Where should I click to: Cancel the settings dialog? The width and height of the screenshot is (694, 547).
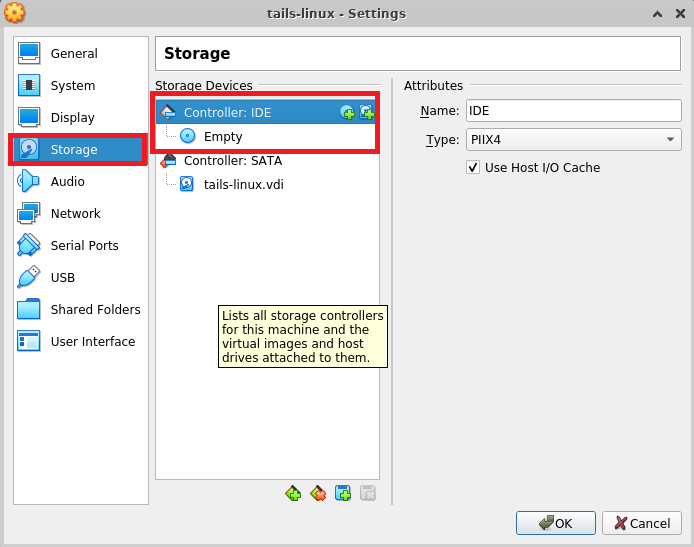tap(642, 523)
